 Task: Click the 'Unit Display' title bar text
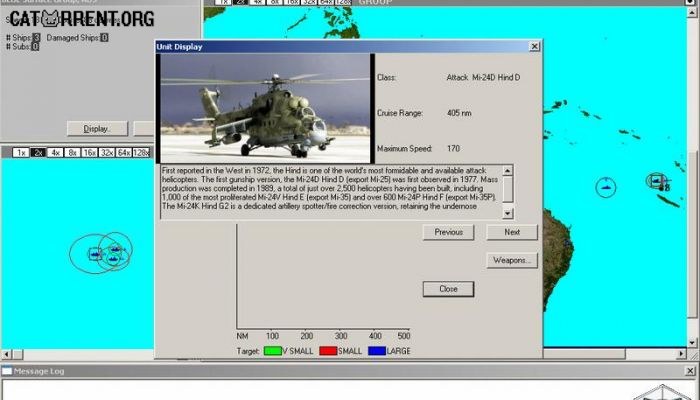pos(179,47)
